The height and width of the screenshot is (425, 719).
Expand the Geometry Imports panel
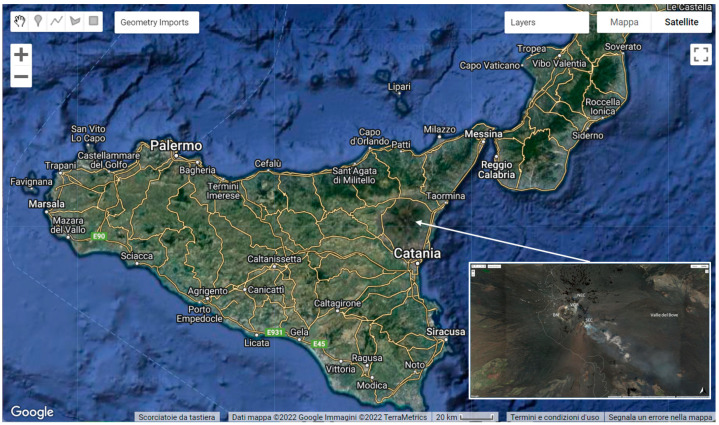click(x=156, y=22)
